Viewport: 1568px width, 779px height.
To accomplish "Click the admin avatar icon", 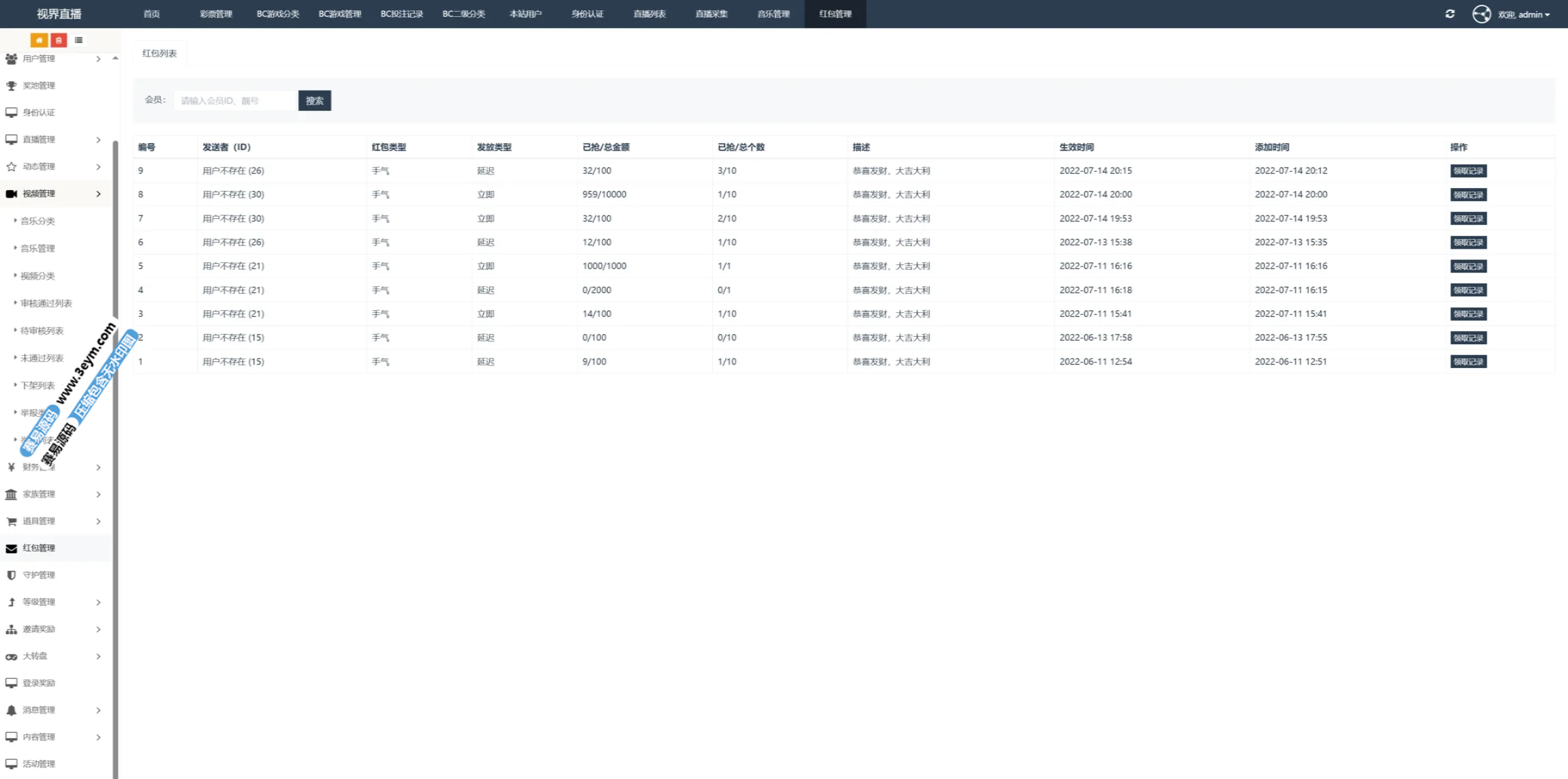I will [1481, 14].
